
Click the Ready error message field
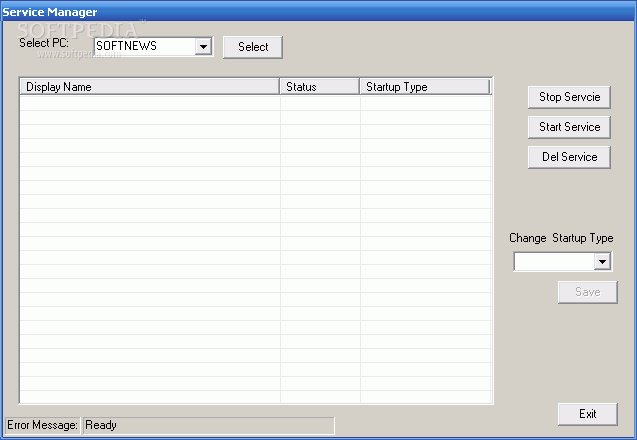(209, 425)
